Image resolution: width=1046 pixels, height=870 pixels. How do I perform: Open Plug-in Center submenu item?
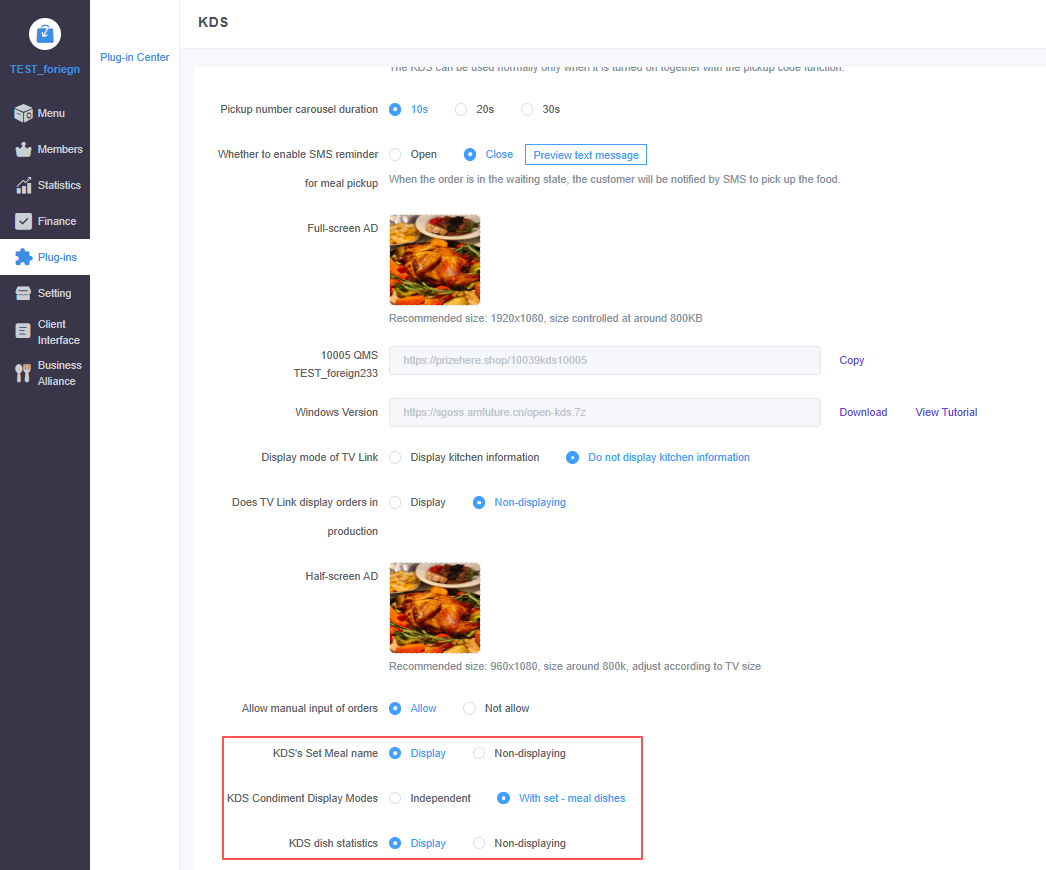pos(135,58)
